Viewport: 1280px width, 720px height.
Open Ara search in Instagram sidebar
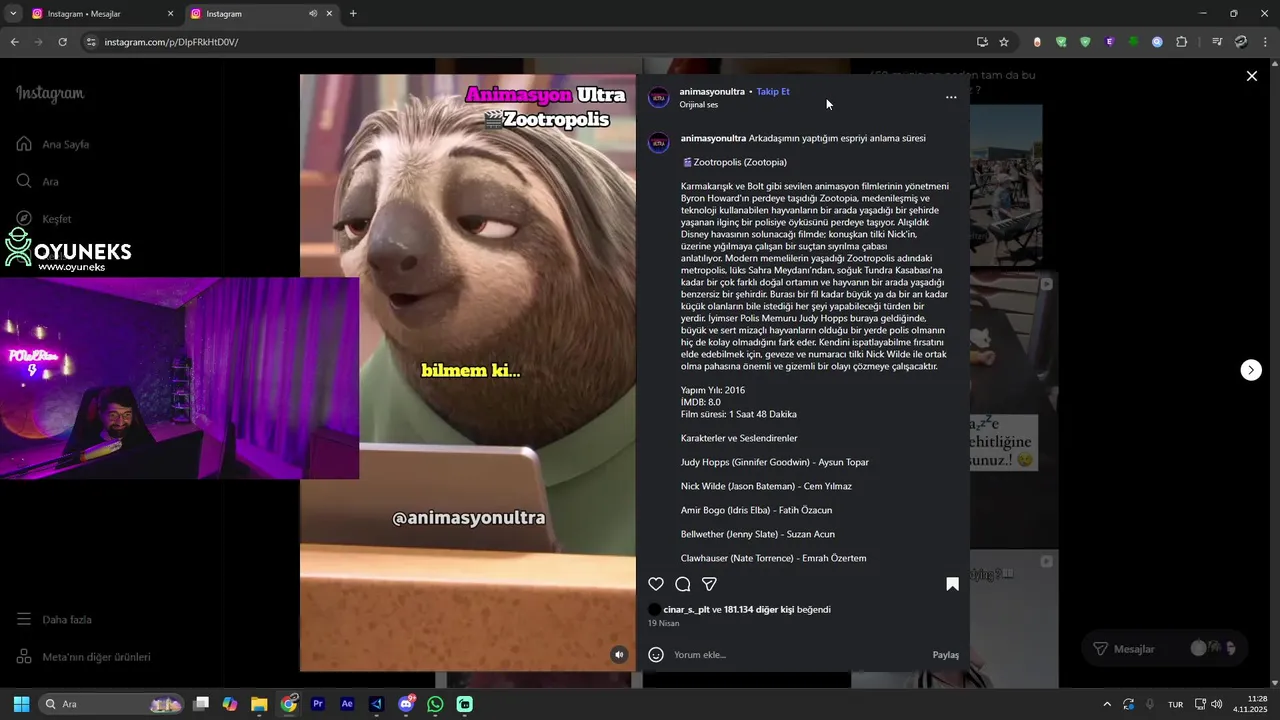[37, 182]
